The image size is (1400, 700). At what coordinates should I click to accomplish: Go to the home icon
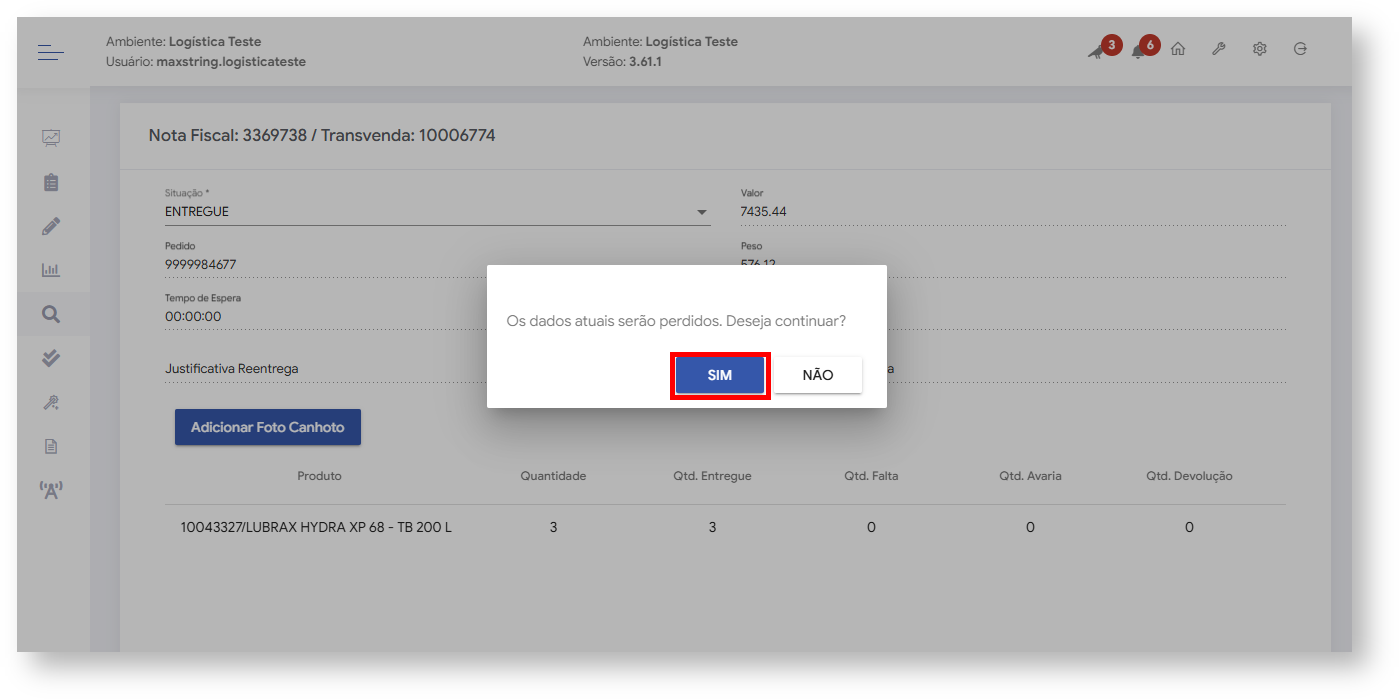coord(1178,49)
